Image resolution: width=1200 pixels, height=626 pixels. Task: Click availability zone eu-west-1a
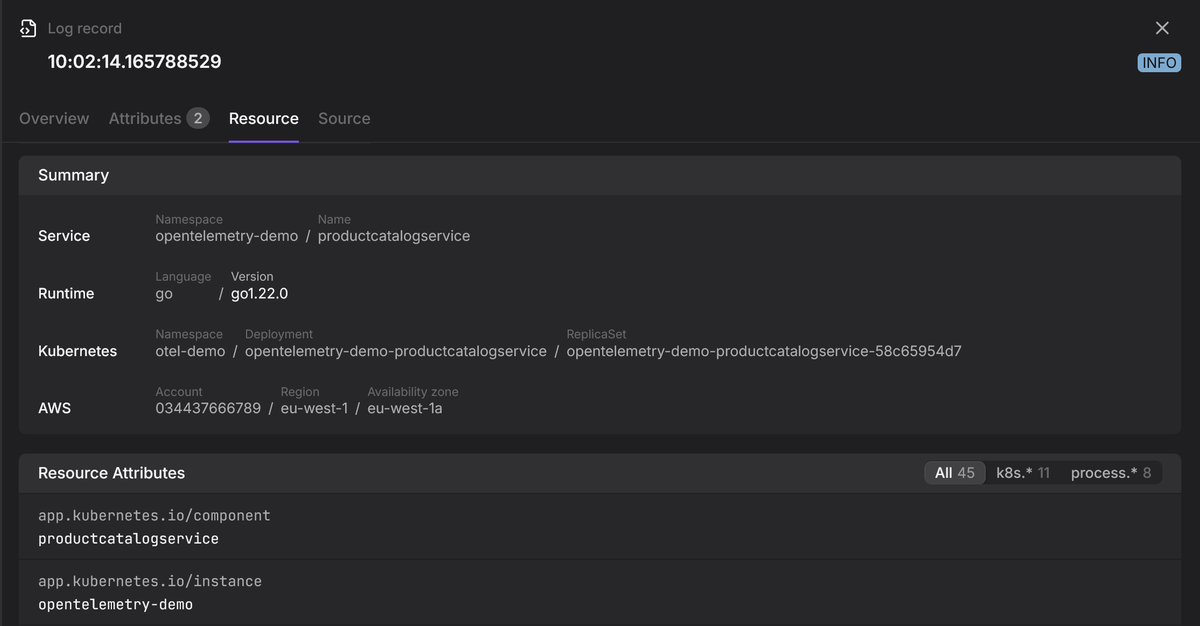[405, 408]
